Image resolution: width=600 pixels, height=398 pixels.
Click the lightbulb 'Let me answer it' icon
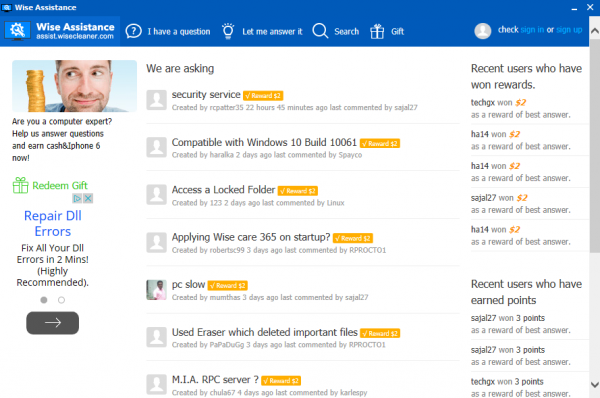[228, 31]
